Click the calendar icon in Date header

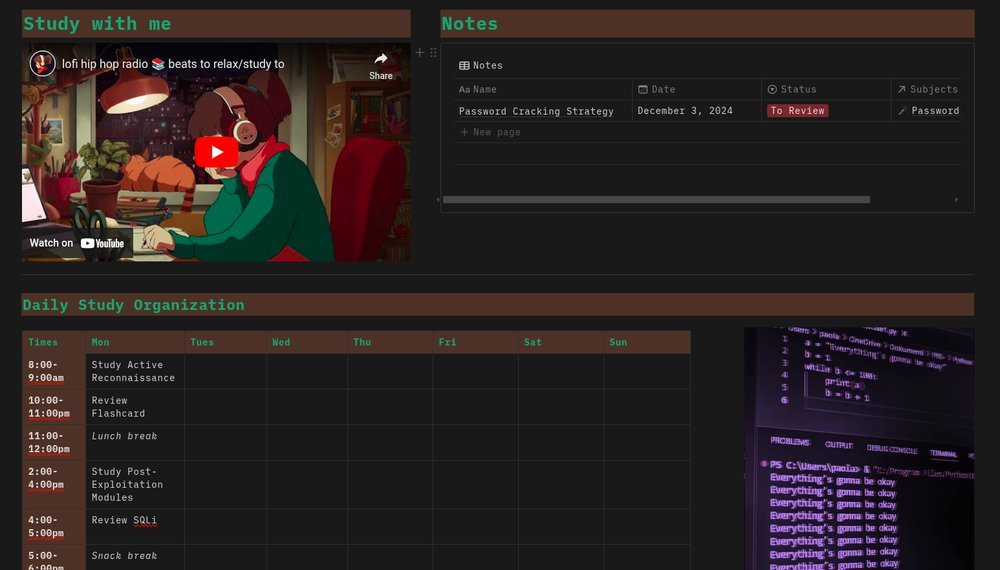tap(643, 89)
